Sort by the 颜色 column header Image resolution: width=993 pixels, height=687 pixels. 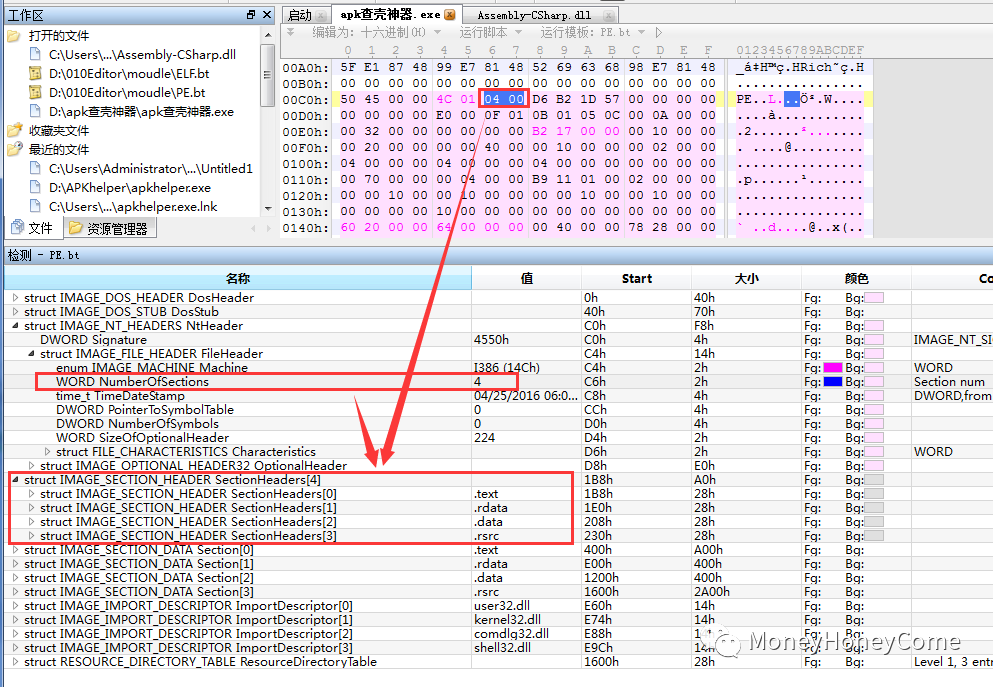tap(856, 279)
